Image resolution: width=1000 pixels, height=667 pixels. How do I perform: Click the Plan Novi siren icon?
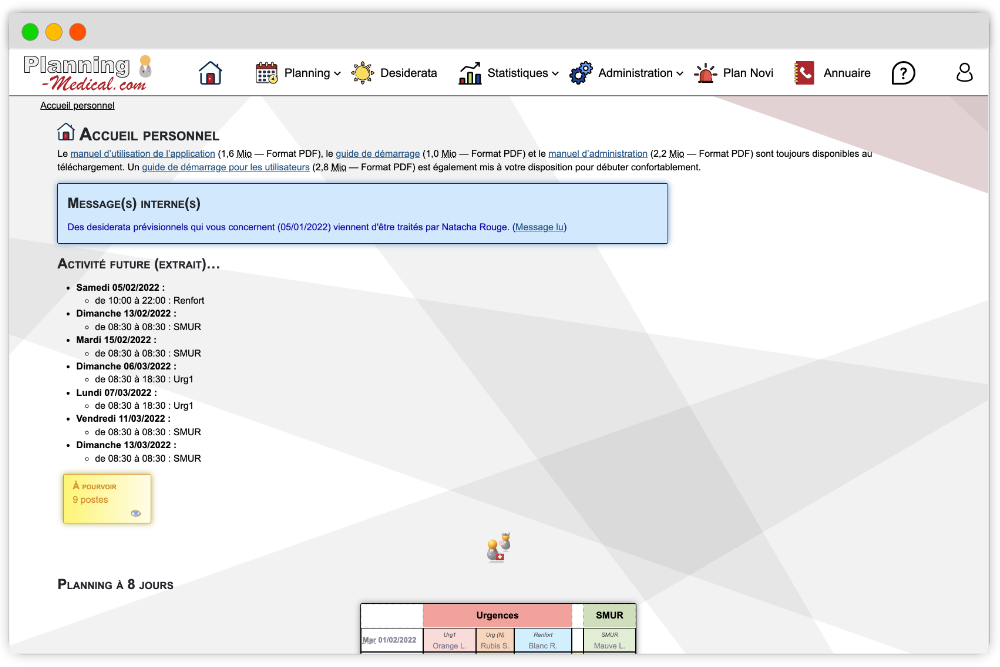coord(706,73)
